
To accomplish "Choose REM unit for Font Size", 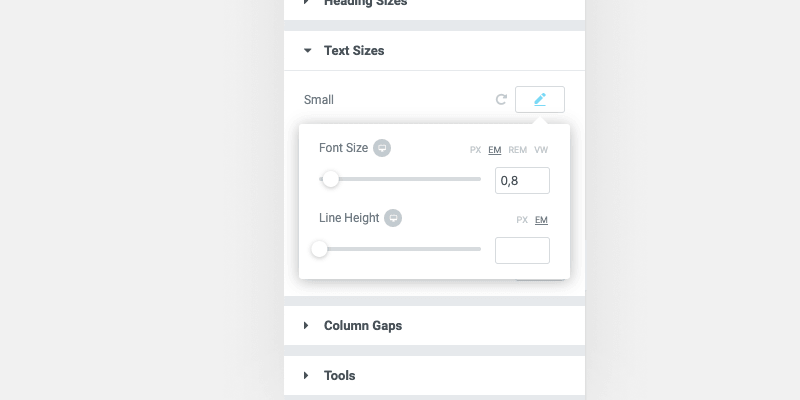I will pos(517,150).
